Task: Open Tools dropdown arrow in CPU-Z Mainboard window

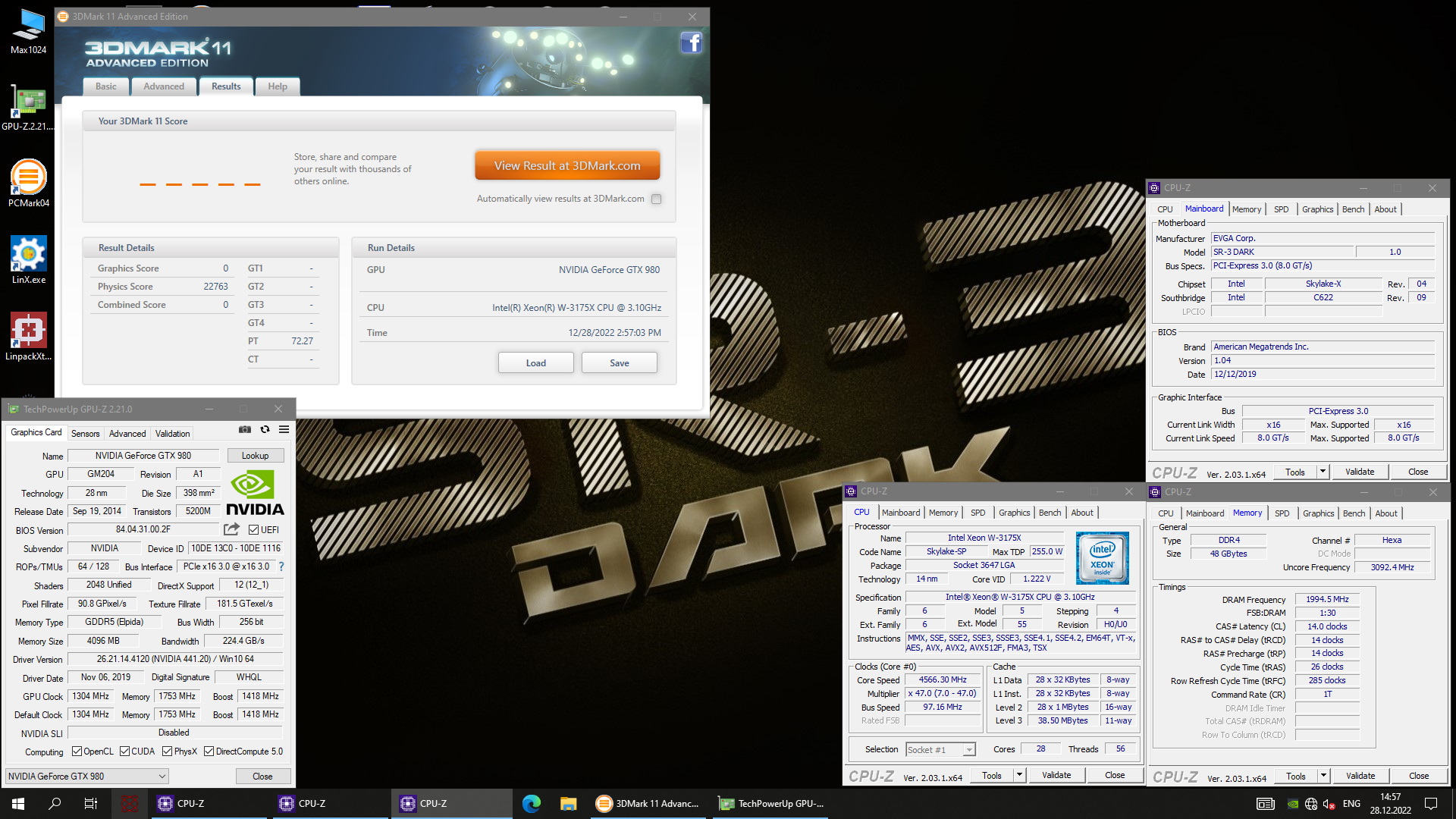Action: pyautogui.click(x=1323, y=472)
